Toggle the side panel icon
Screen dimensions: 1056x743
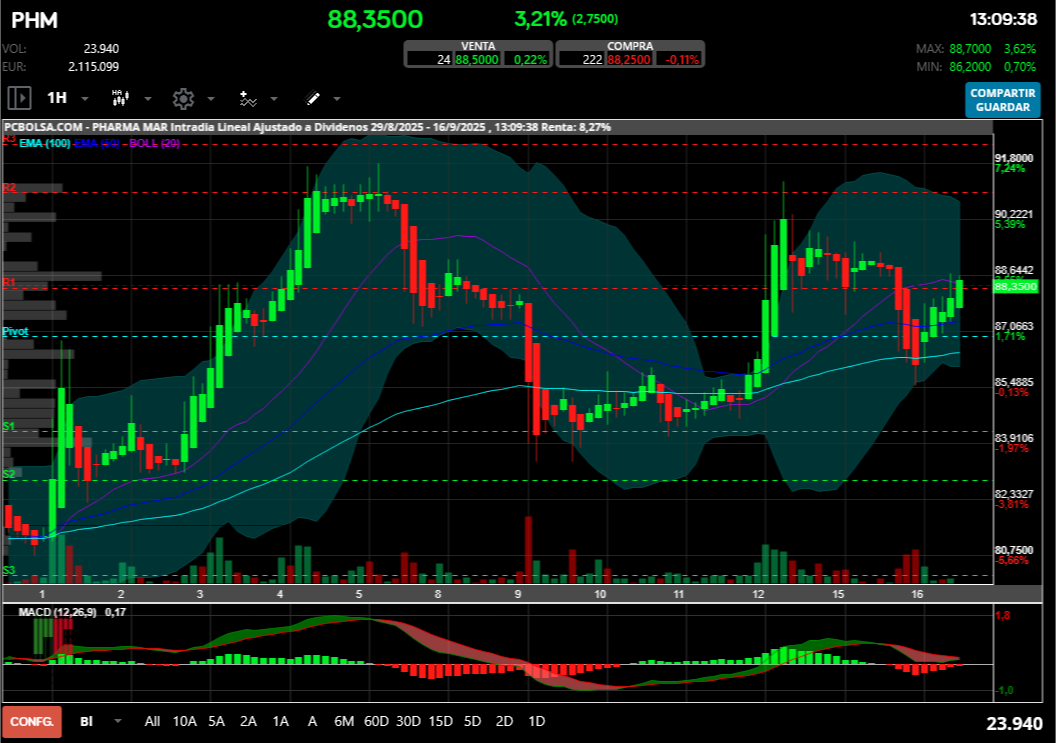click(x=20, y=98)
